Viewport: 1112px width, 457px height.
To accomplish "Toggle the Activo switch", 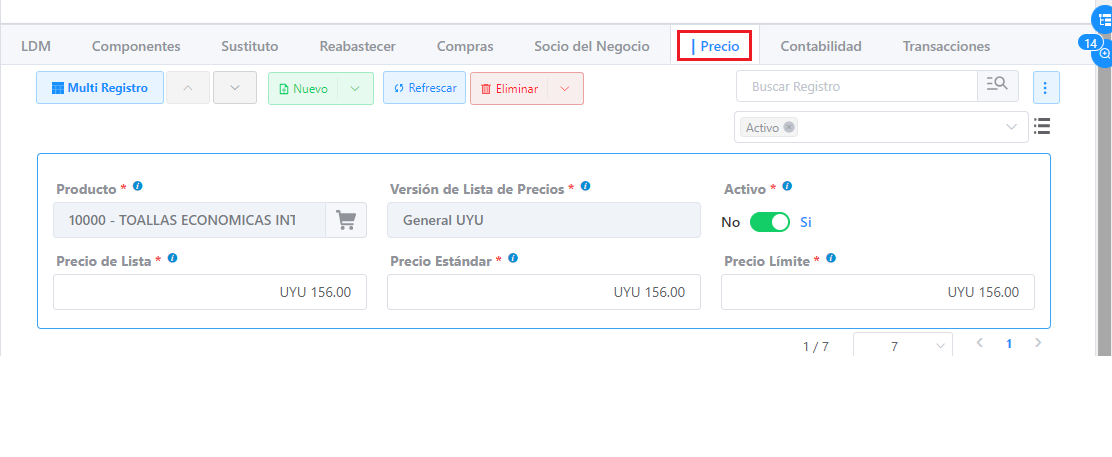I will (769, 222).
